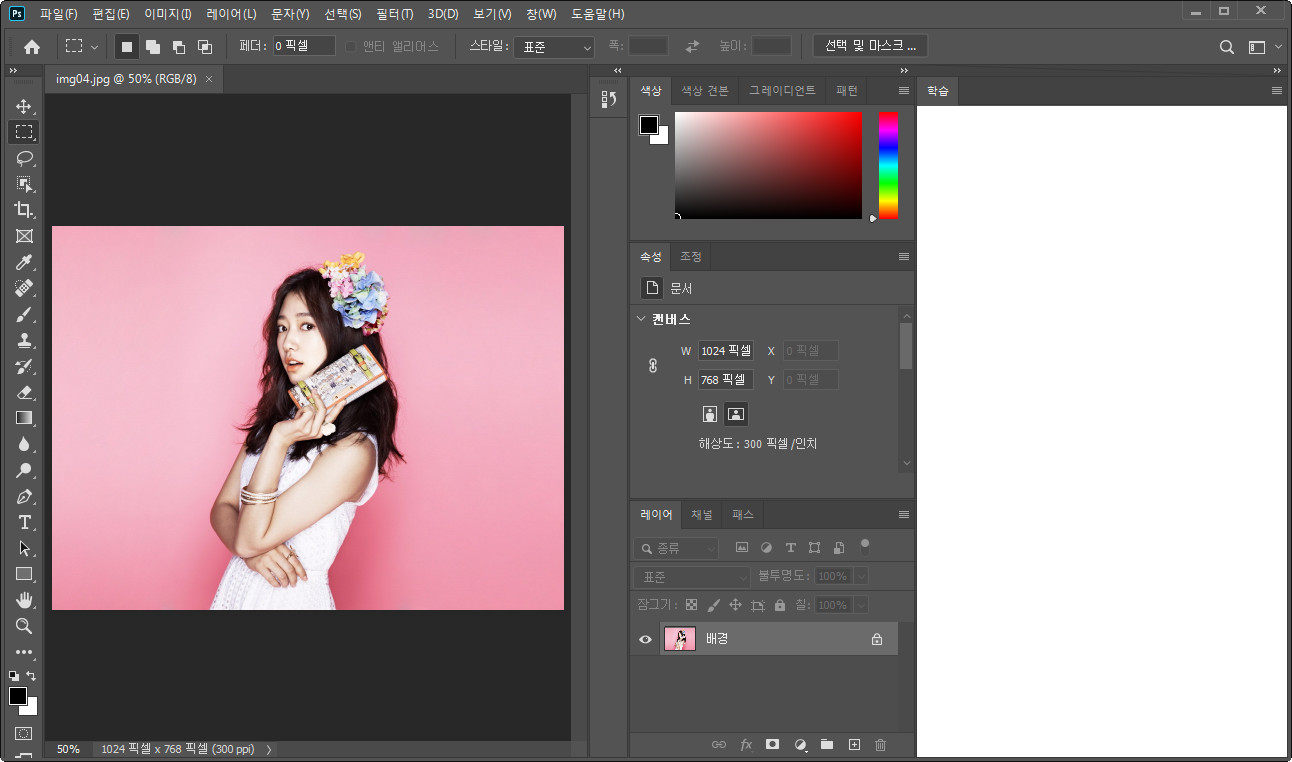1292x762 pixels.
Task: Open the layer style fx menu
Action: coord(746,745)
